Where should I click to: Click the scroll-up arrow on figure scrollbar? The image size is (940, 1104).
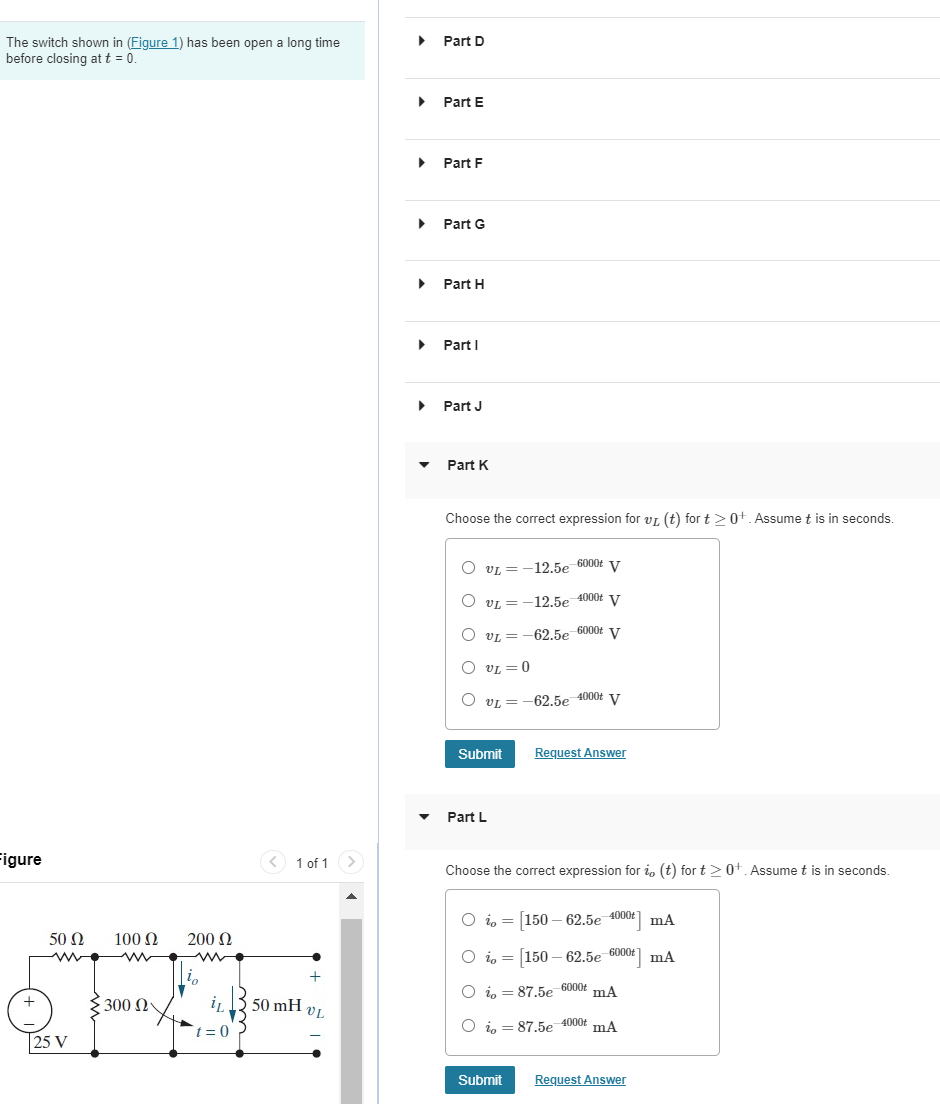[351, 896]
